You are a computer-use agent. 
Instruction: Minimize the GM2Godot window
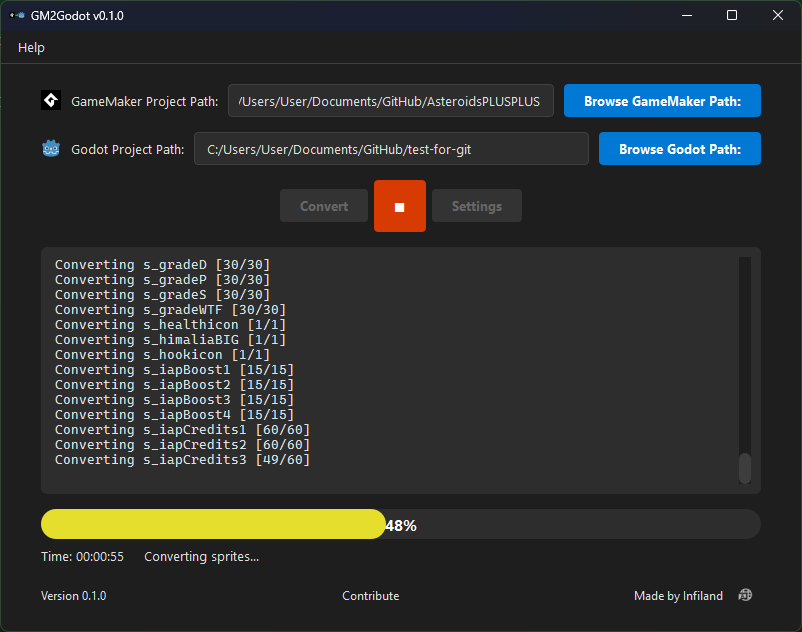coord(687,15)
